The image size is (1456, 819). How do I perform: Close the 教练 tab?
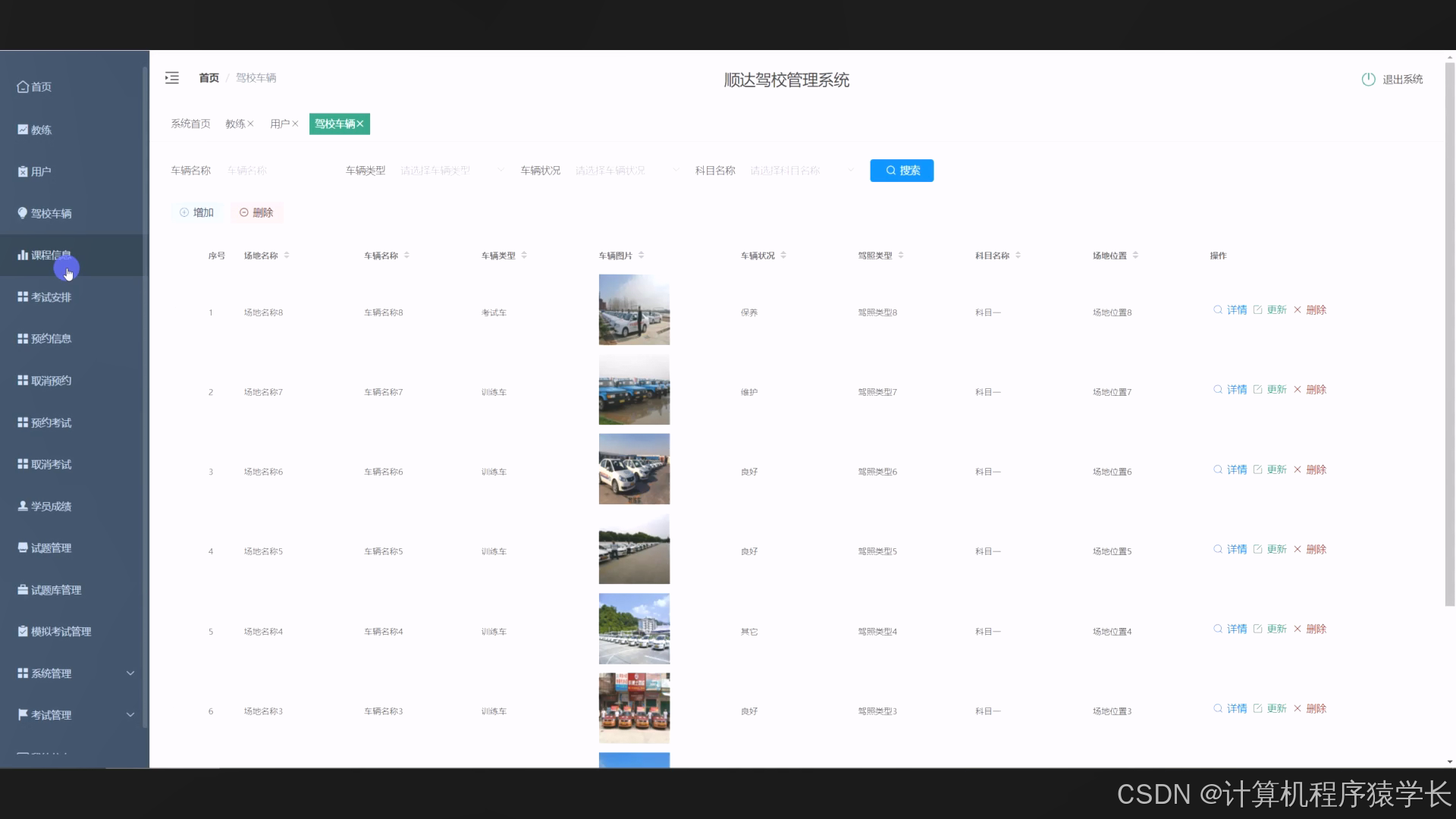(x=250, y=124)
